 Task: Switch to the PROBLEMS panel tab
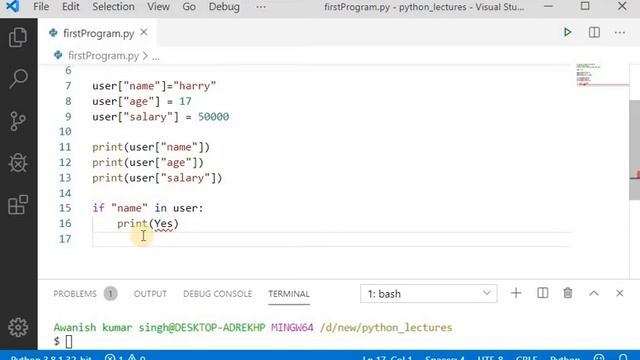coord(75,294)
